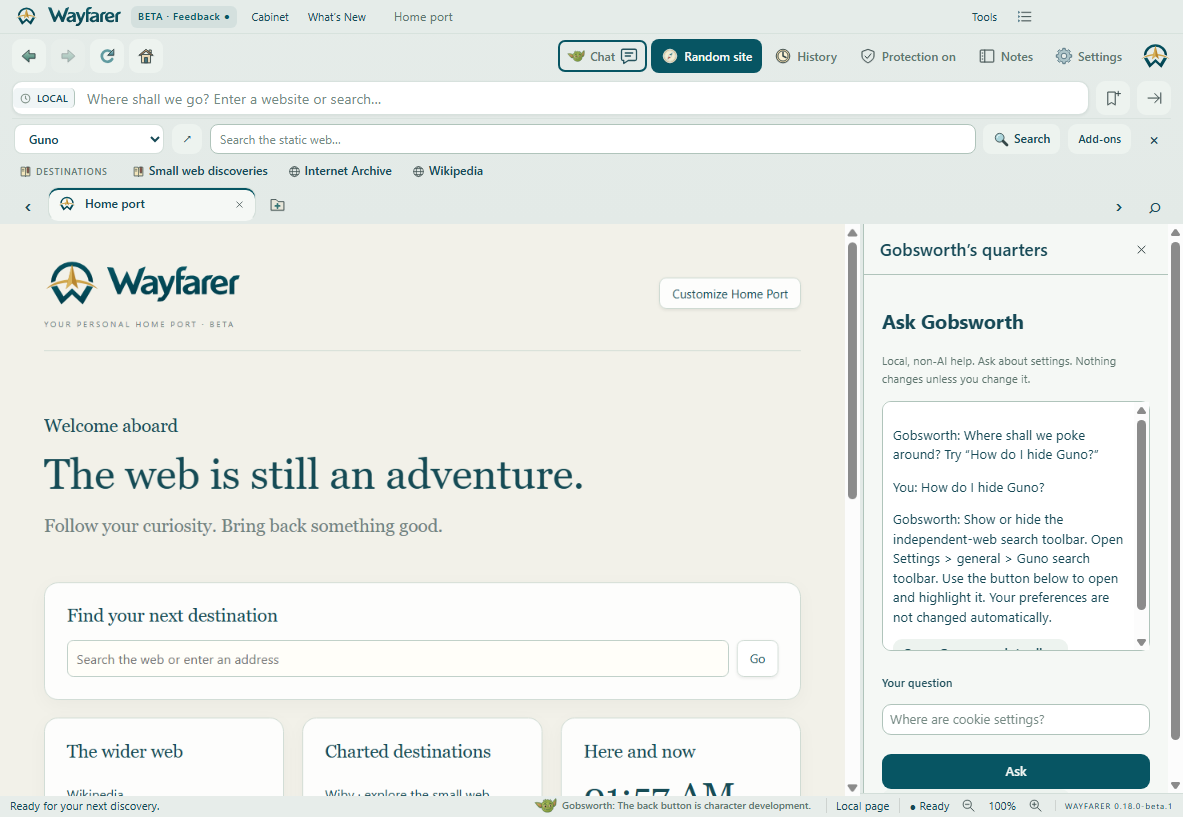
Task: Open the Tools menu
Action: (x=984, y=17)
